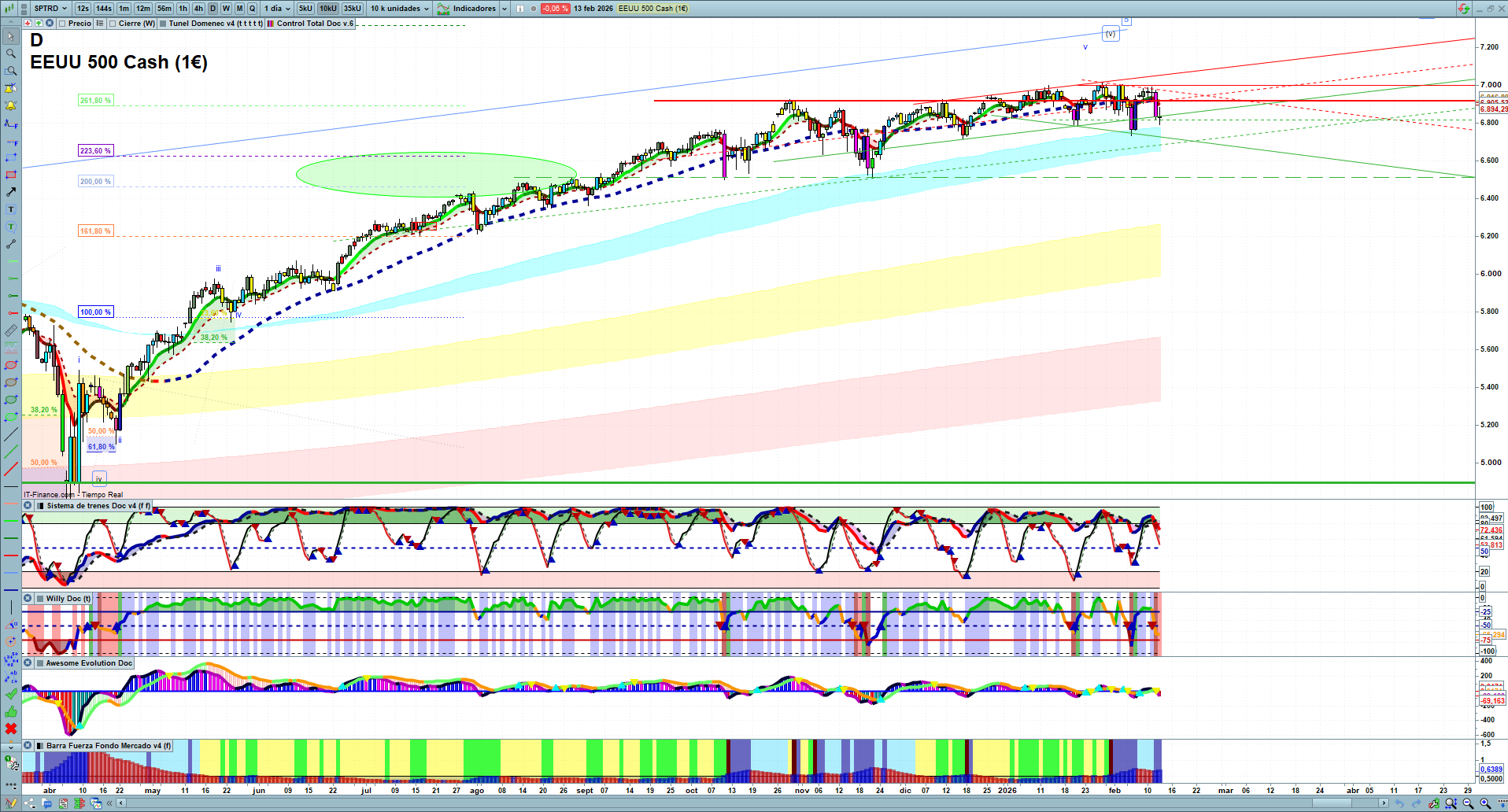
Task: Select the ruler measurement tool
Action: point(11,330)
